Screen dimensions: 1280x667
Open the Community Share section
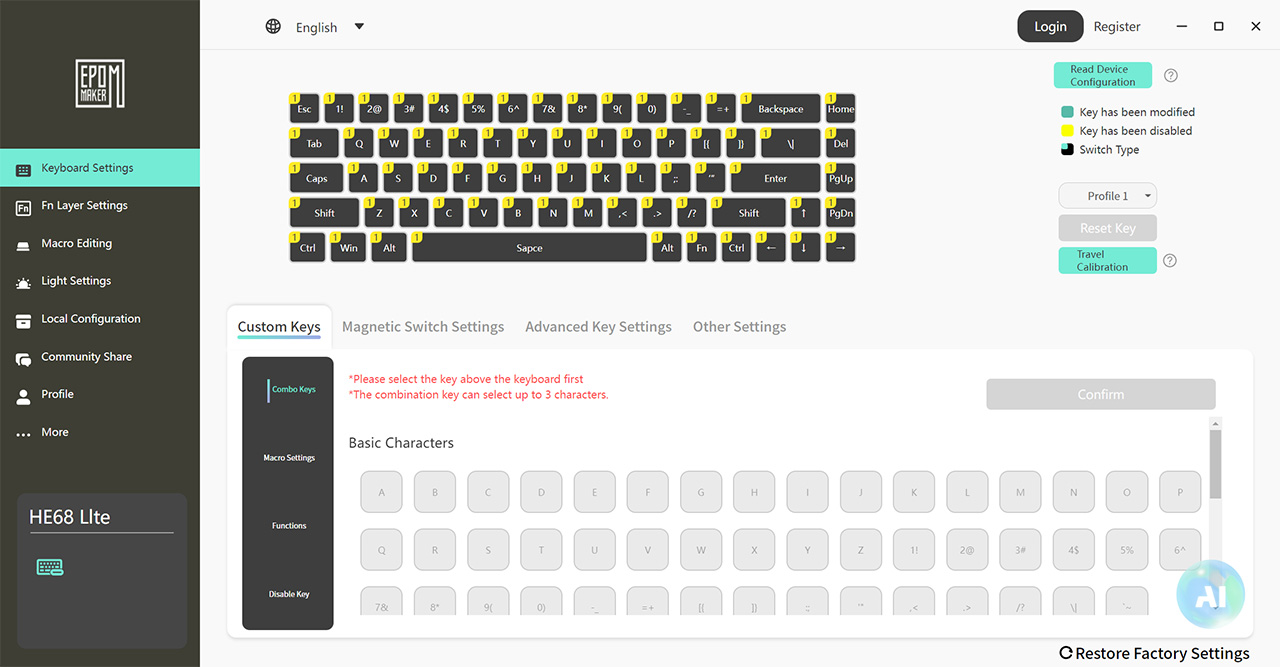85,356
